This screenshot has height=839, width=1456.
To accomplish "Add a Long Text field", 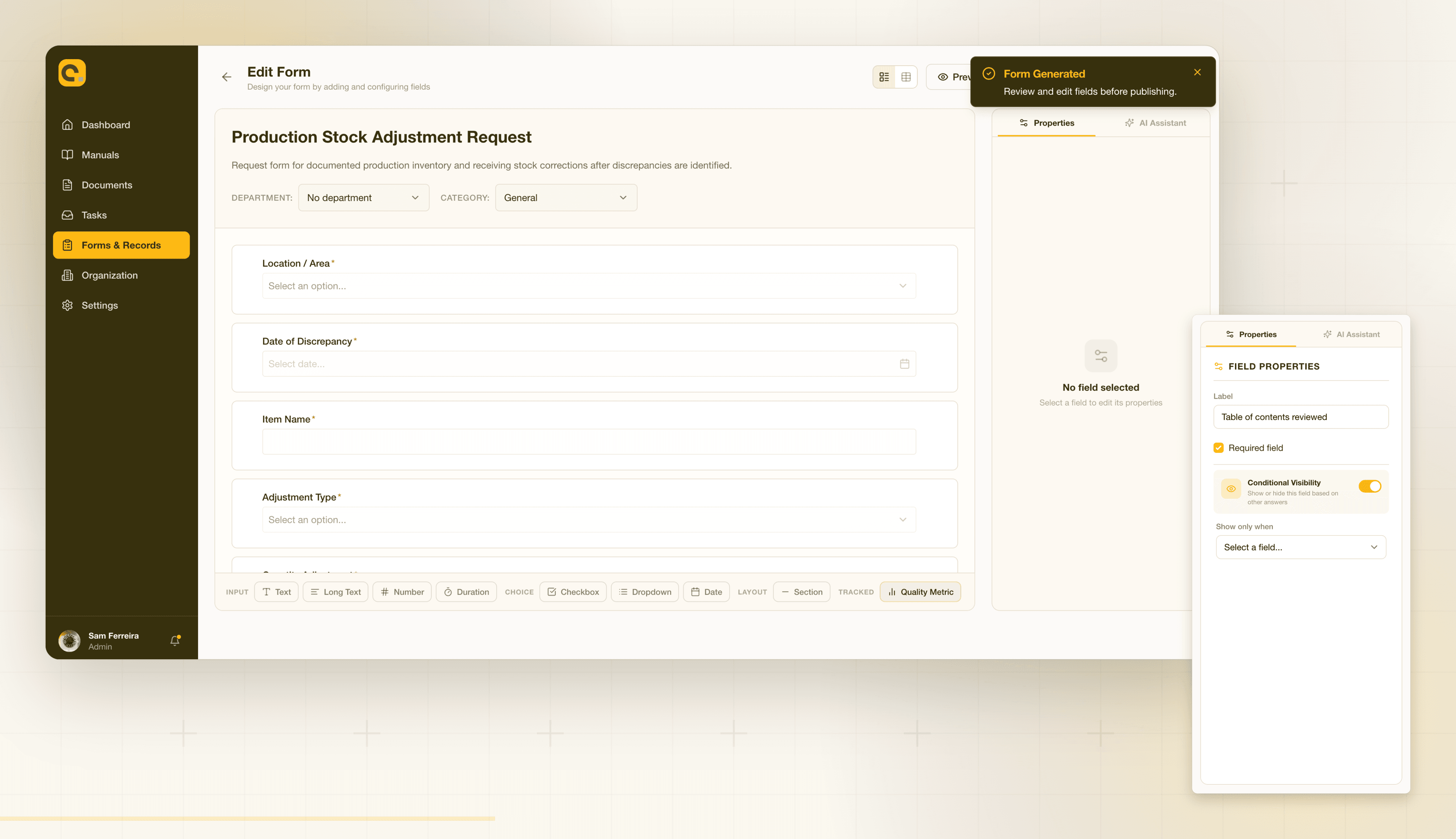I will [x=336, y=592].
